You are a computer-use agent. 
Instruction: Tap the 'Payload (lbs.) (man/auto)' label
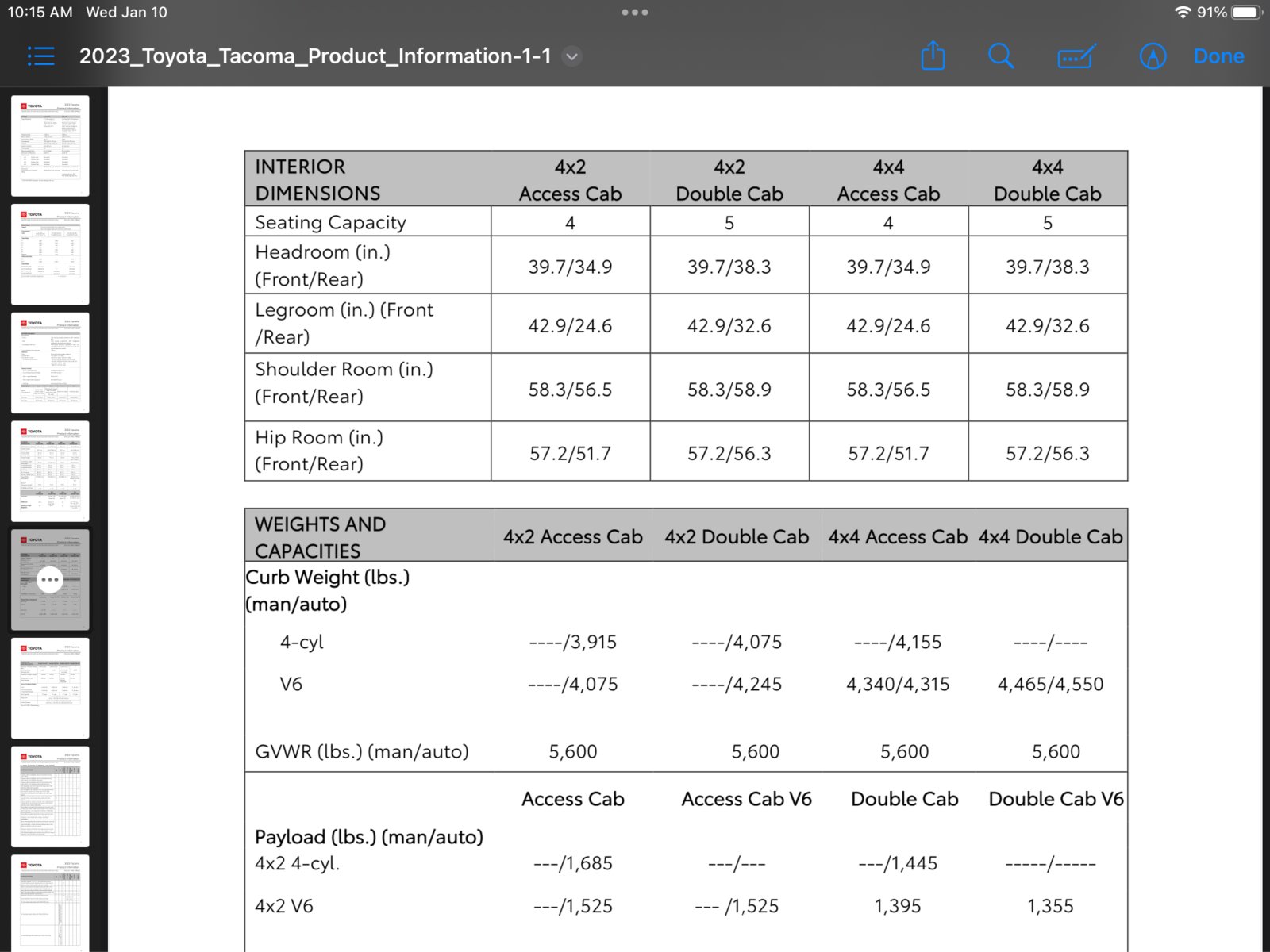click(369, 837)
